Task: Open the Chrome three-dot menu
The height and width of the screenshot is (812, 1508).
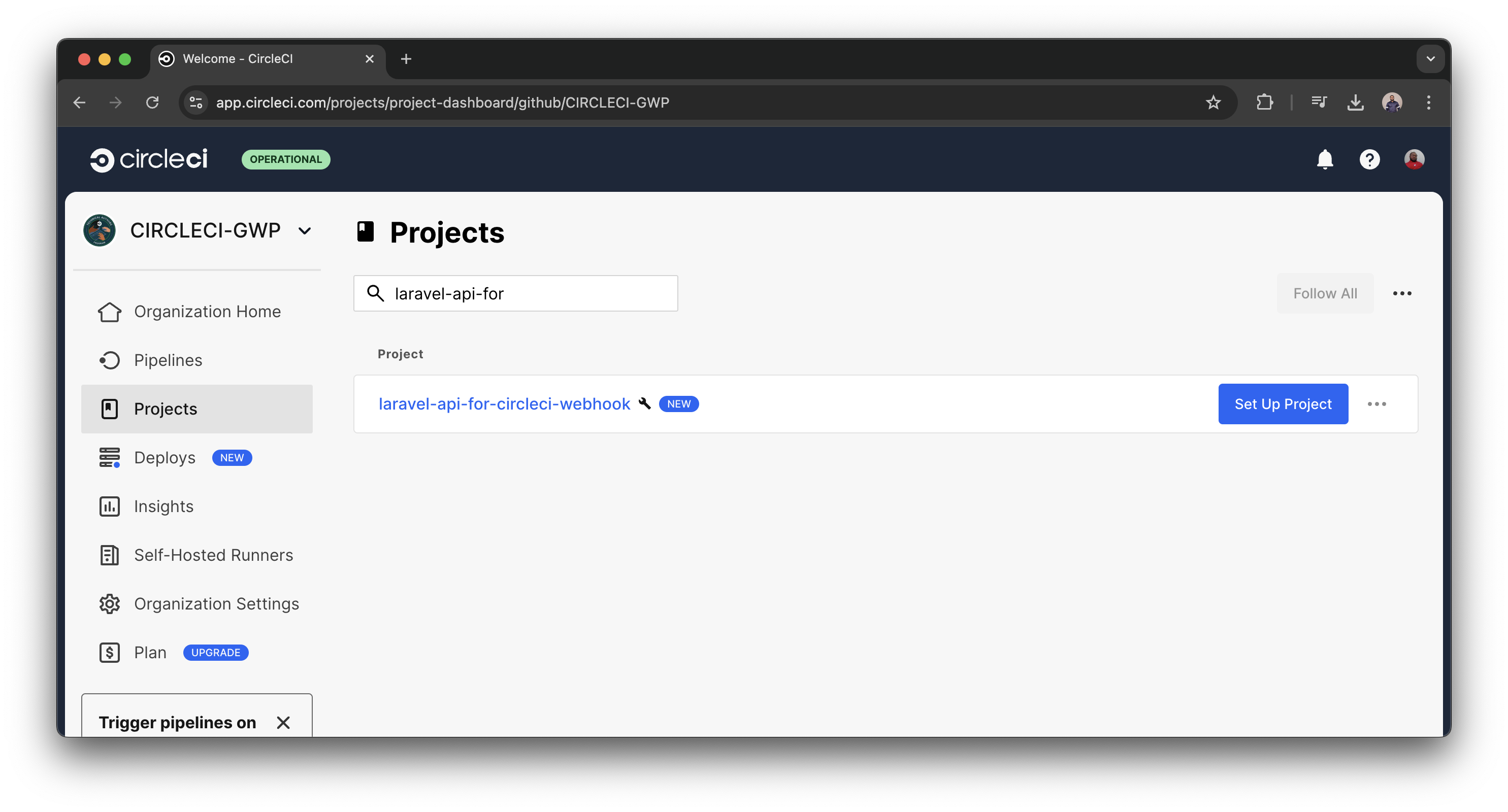Action: pyautogui.click(x=1428, y=103)
